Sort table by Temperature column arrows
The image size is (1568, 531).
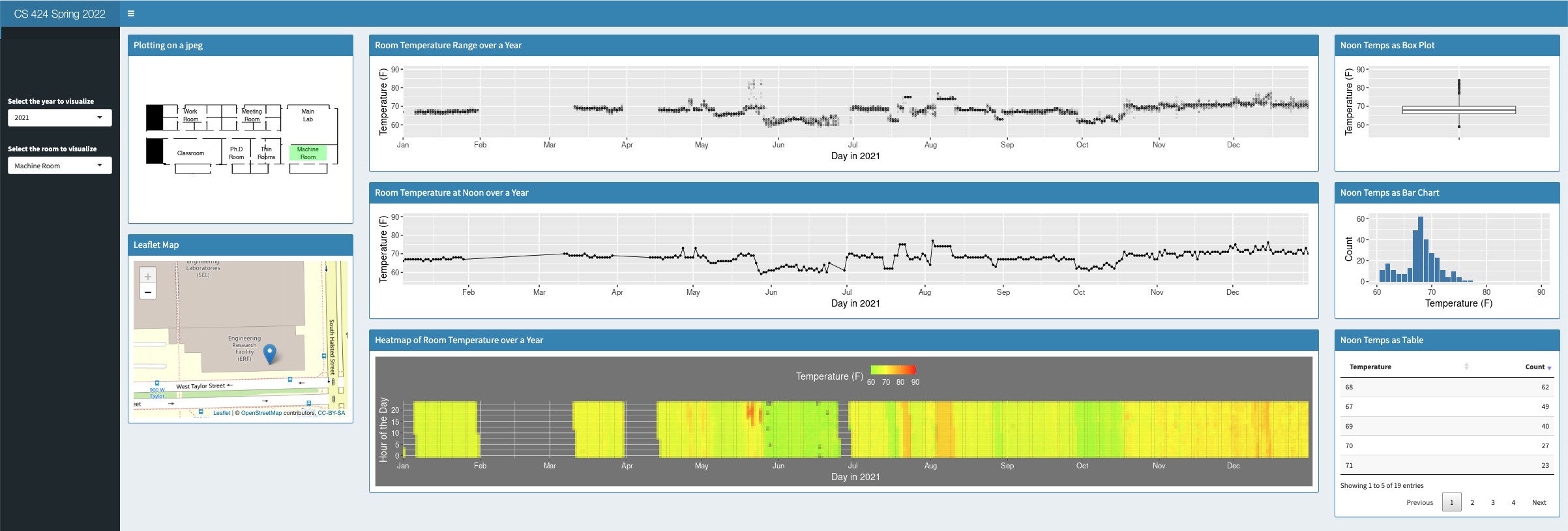click(1466, 367)
